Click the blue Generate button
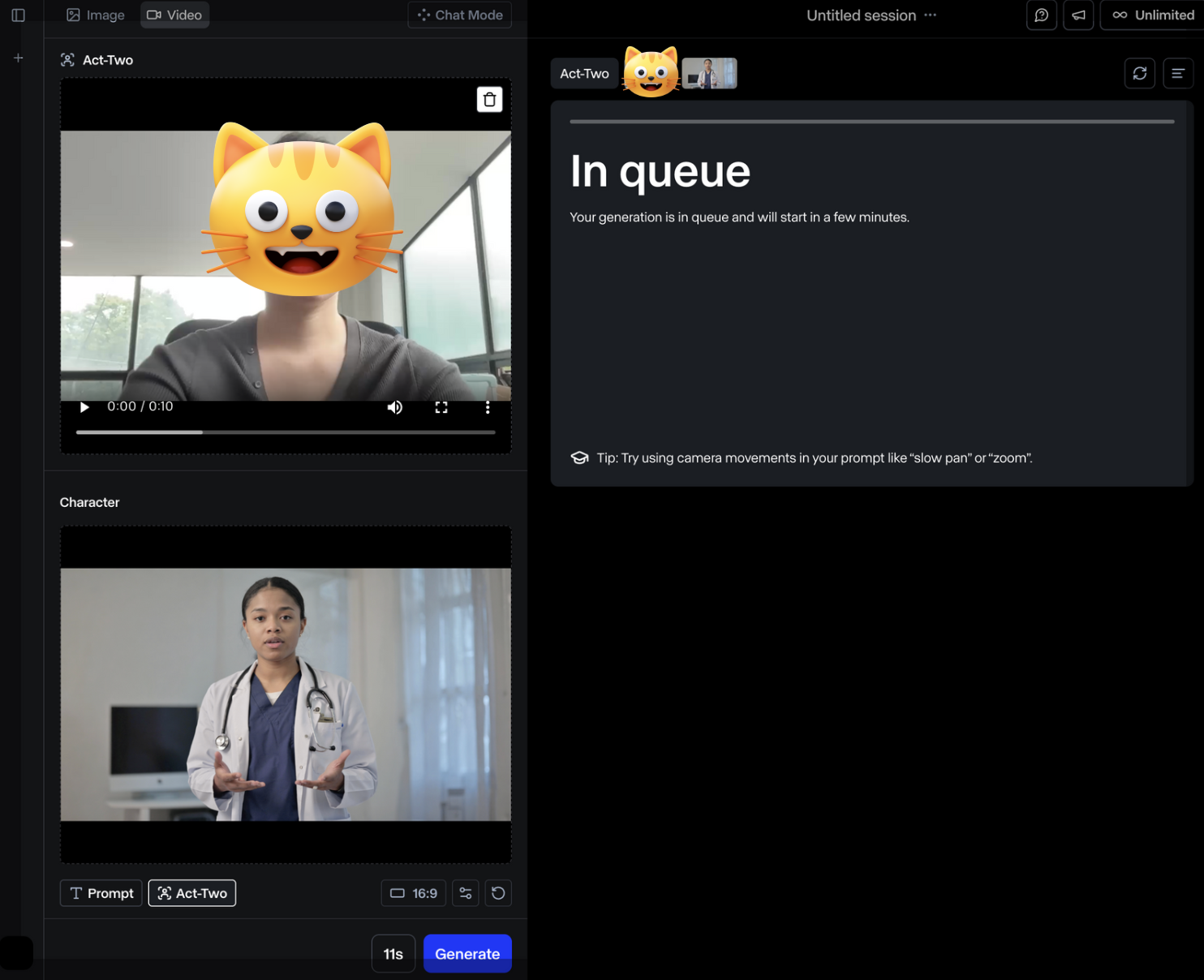The width and height of the screenshot is (1204, 980). [467, 954]
